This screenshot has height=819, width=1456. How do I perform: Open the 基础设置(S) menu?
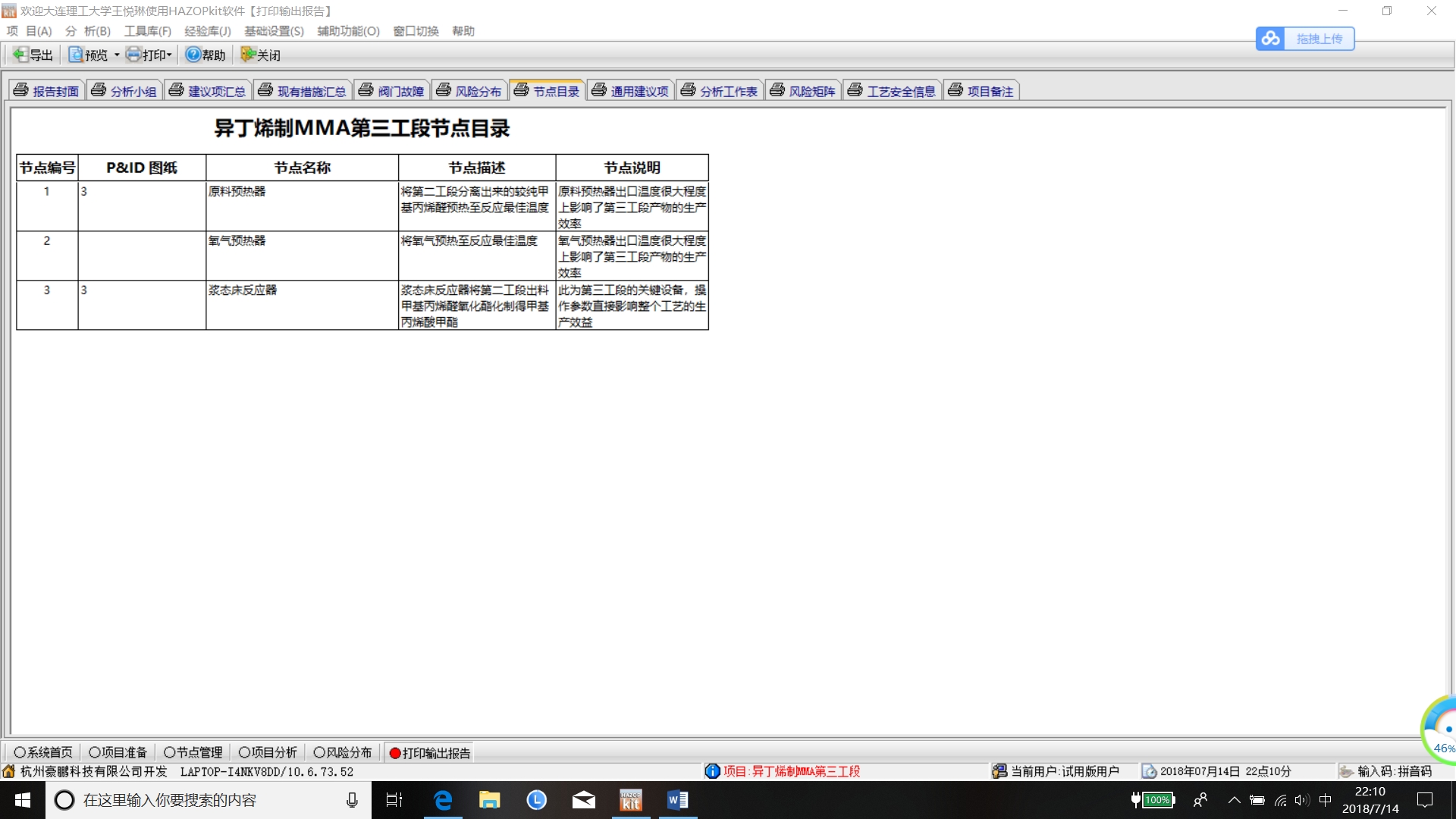coord(274,31)
